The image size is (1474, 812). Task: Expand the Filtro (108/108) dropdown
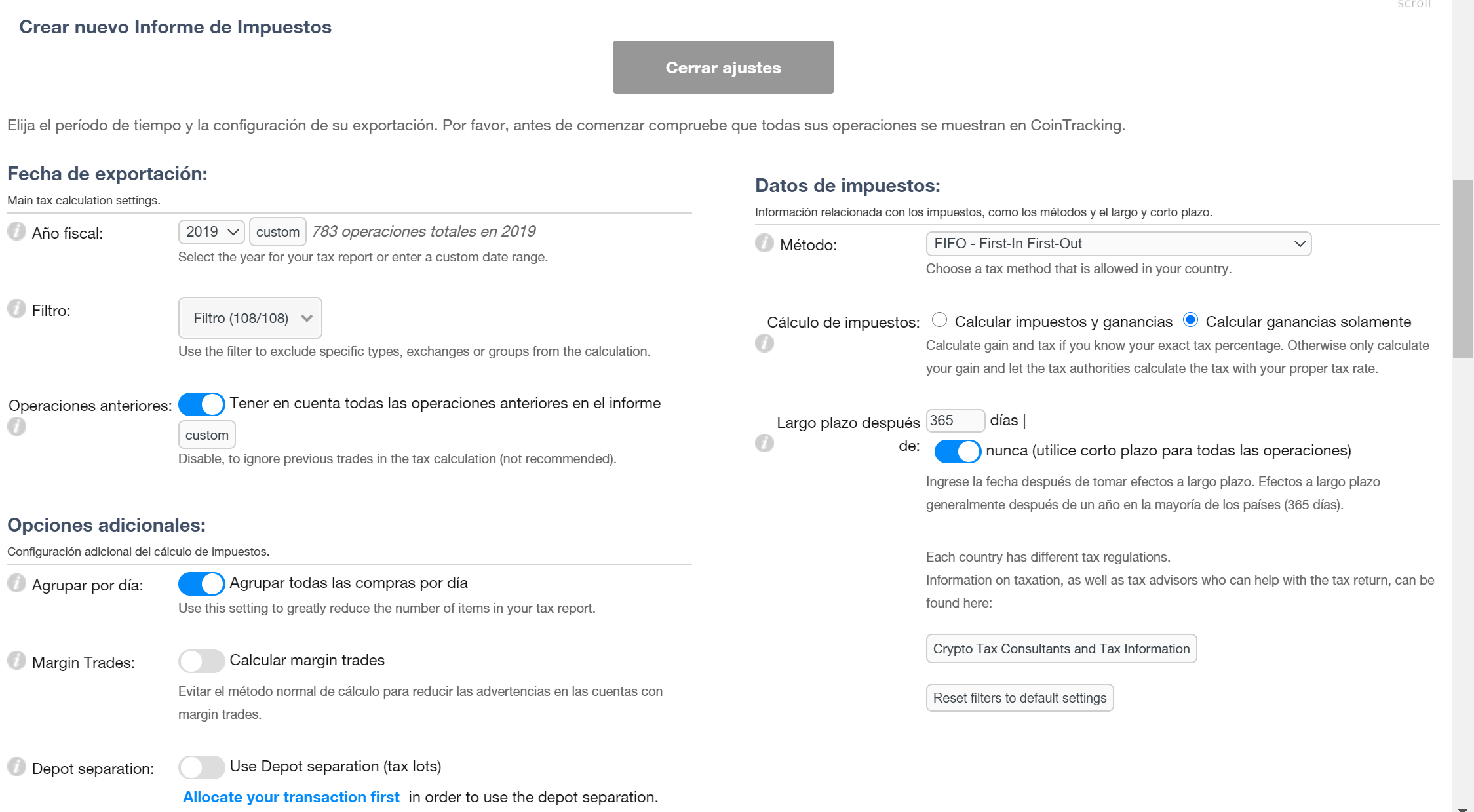click(250, 318)
